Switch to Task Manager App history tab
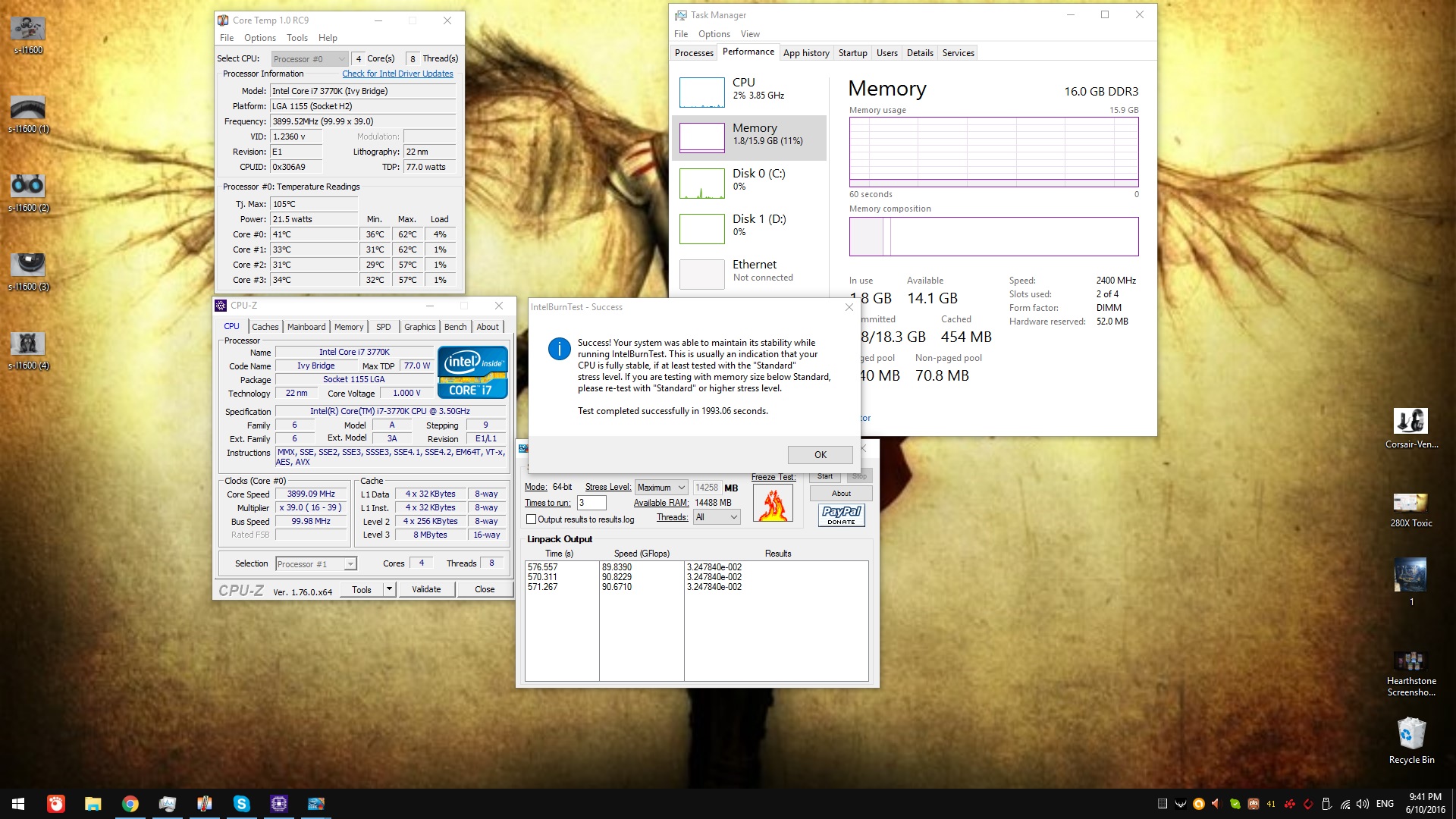The image size is (1456, 819). [806, 53]
